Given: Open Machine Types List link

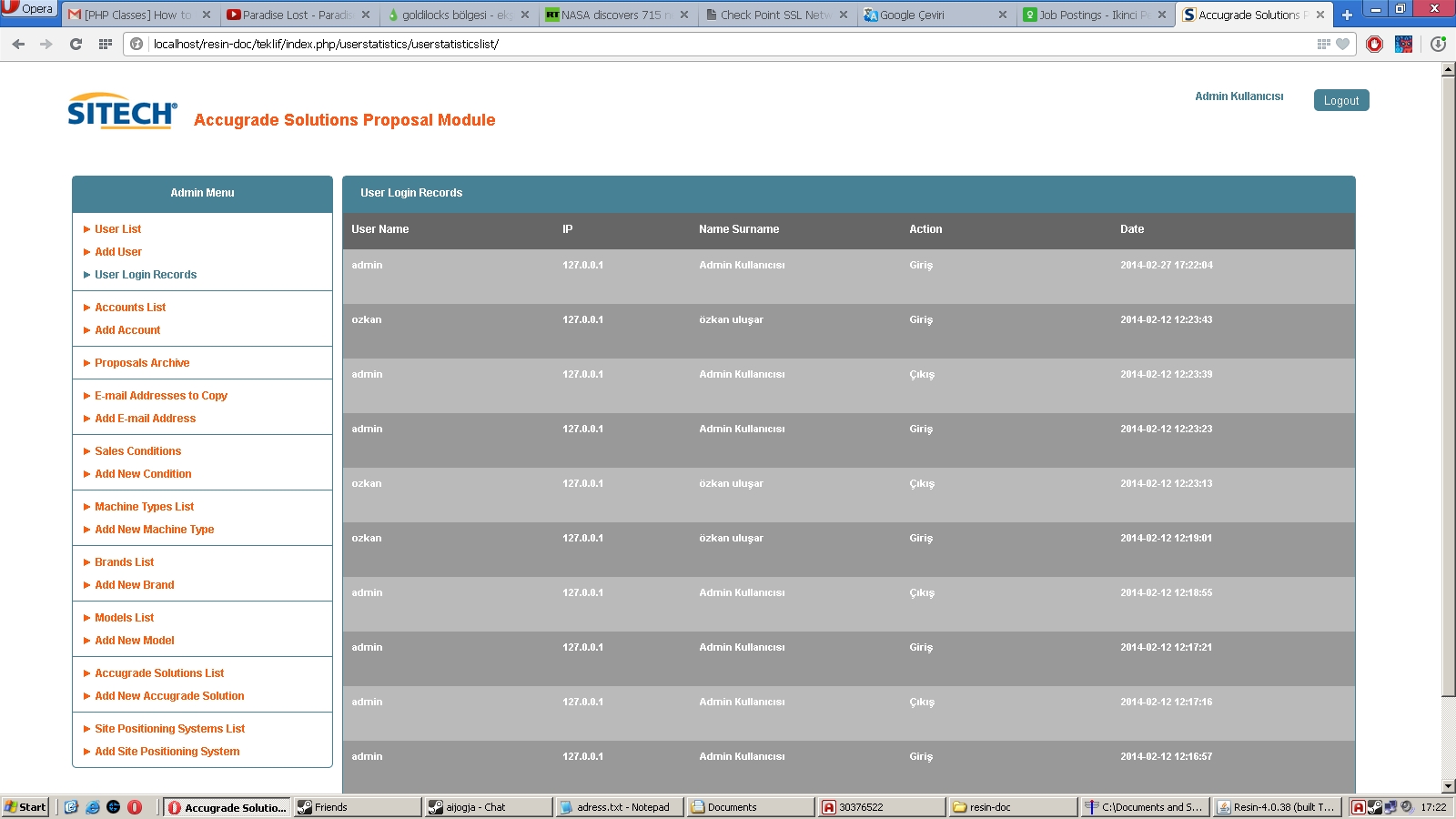Looking at the screenshot, I should coord(144,507).
